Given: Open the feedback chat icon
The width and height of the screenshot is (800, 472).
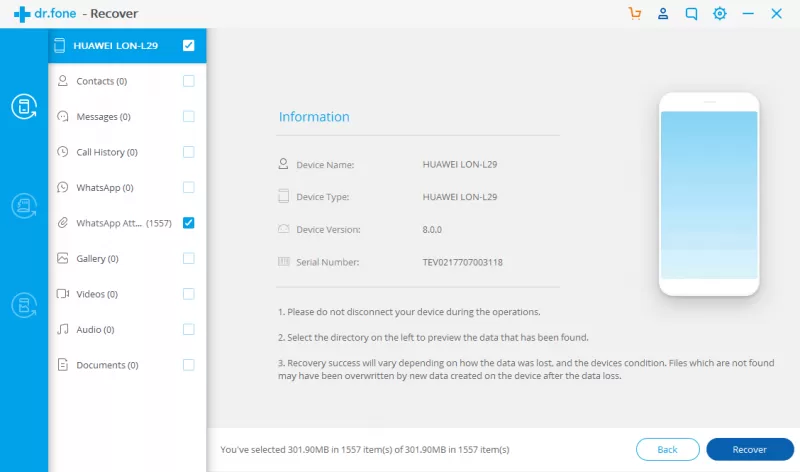Looking at the screenshot, I should (691, 14).
